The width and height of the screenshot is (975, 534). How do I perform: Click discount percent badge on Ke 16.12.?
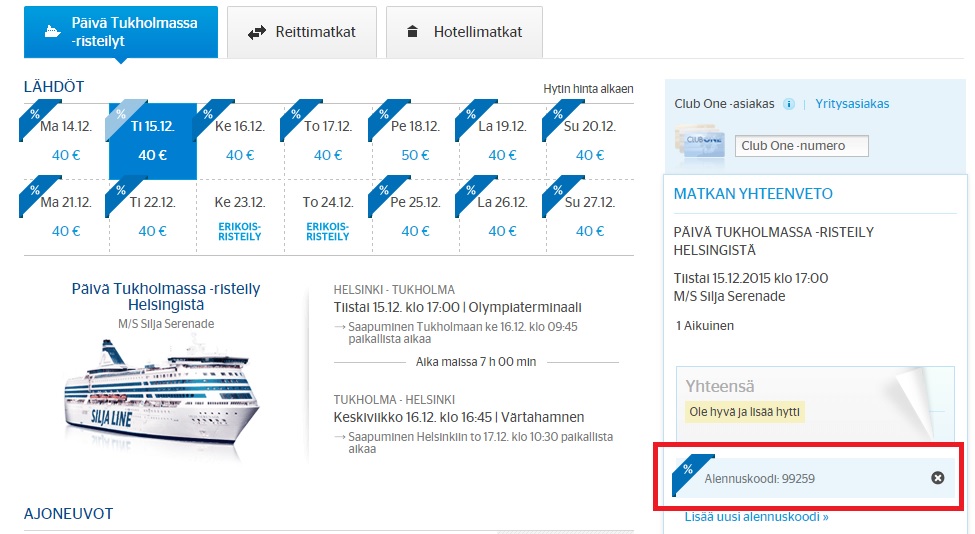[x=208, y=116]
